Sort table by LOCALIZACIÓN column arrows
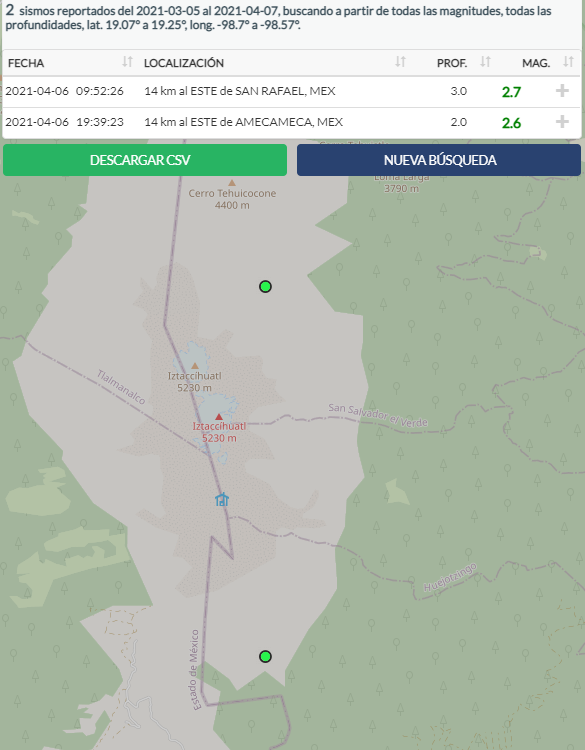The width and height of the screenshot is (585, 750). pyautogui.click(x=400, y=62)
